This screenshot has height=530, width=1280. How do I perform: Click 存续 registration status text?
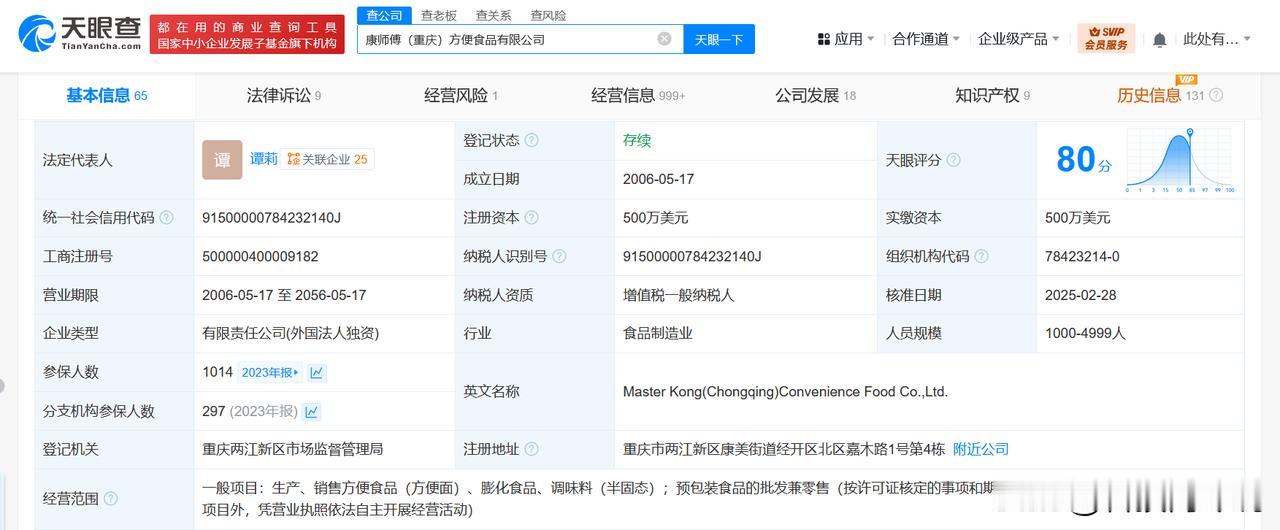coord(637,140)
